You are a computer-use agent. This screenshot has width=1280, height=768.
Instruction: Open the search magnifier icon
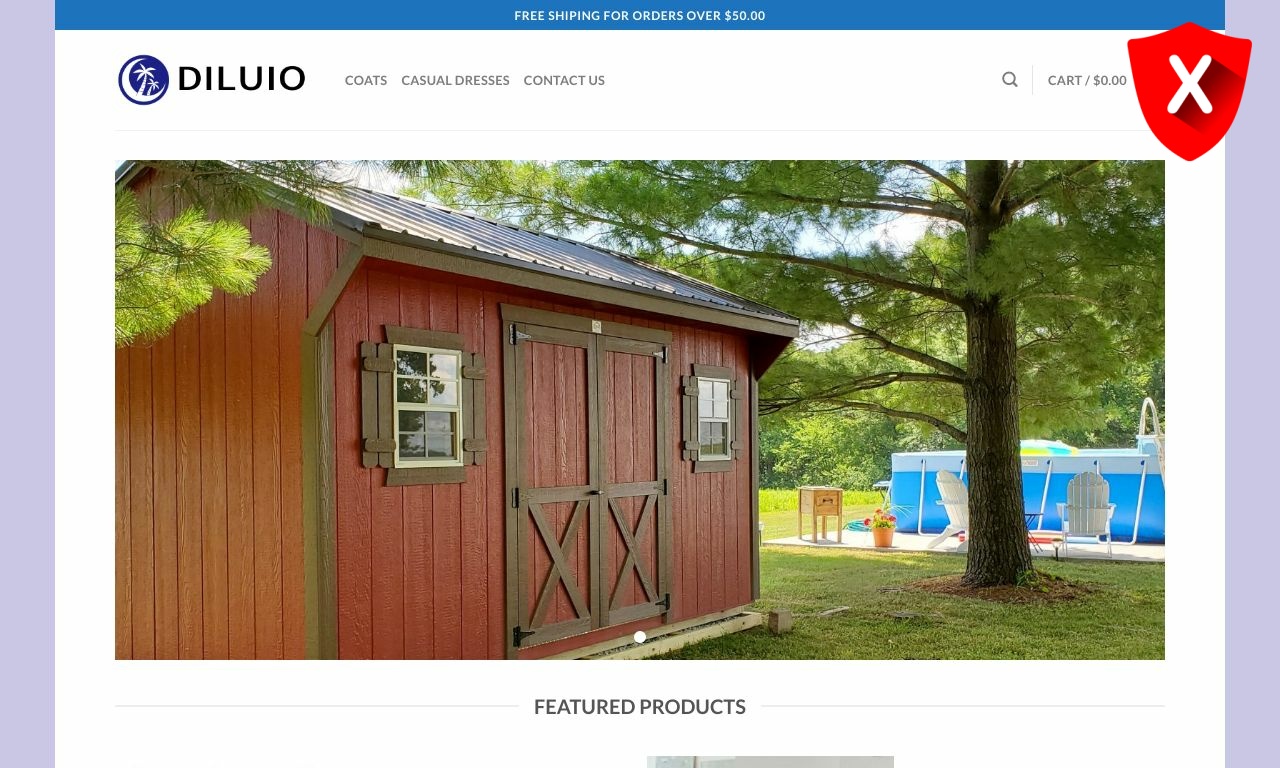coord(1010,80)
